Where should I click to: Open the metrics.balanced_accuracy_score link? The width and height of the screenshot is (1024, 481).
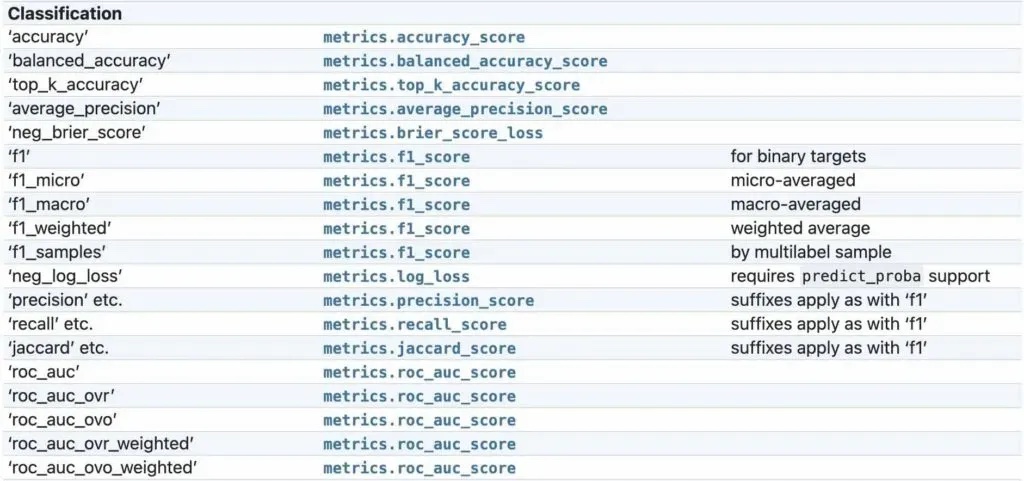click(465, 61)
